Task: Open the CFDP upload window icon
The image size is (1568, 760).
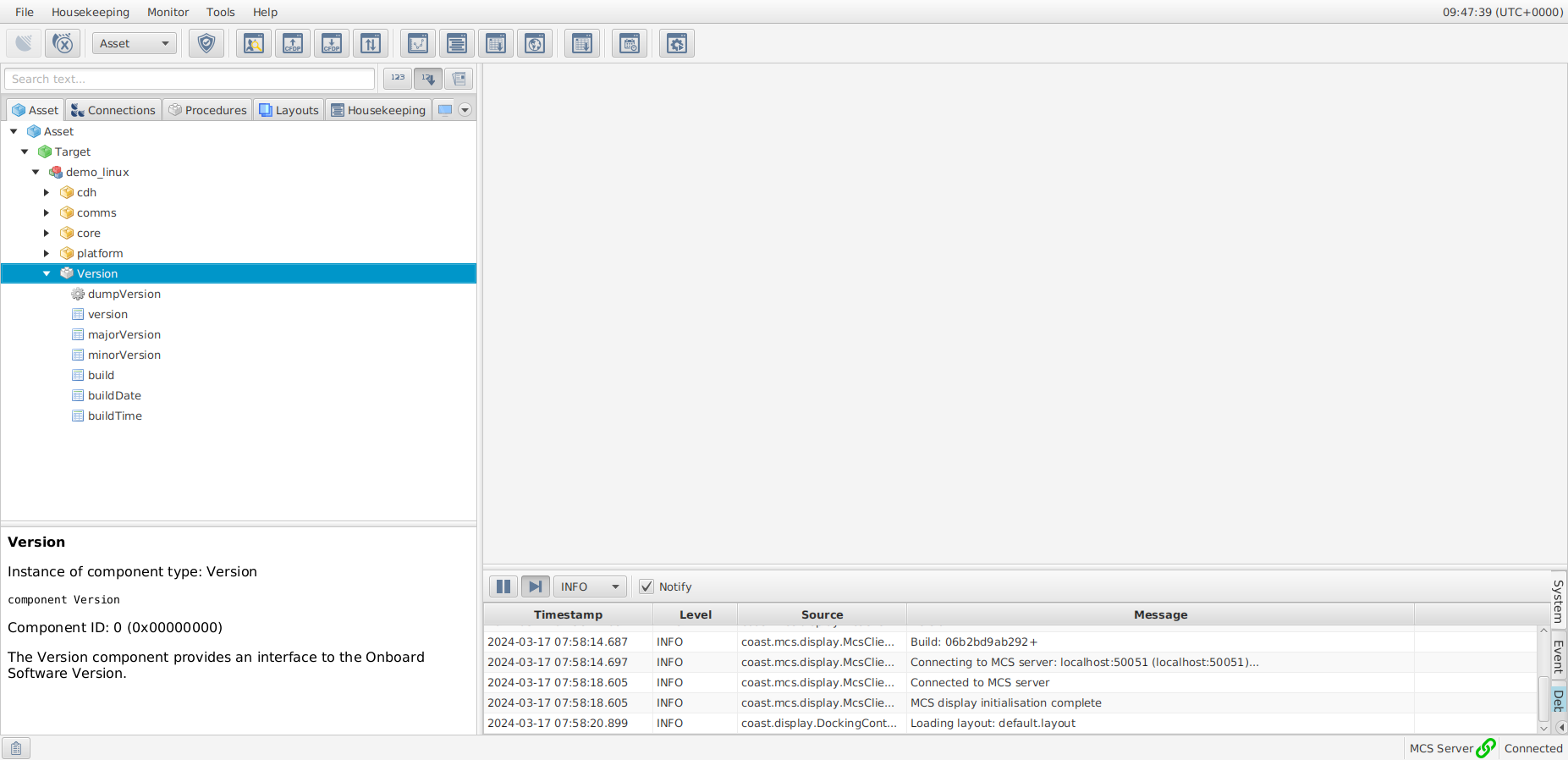Action: coord(293,43)
